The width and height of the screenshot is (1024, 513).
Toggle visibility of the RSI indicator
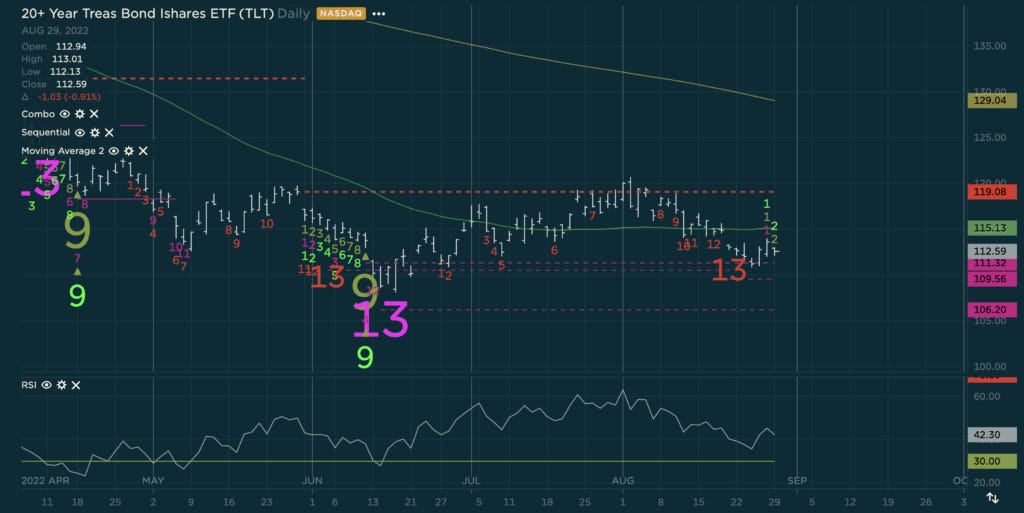46,385
